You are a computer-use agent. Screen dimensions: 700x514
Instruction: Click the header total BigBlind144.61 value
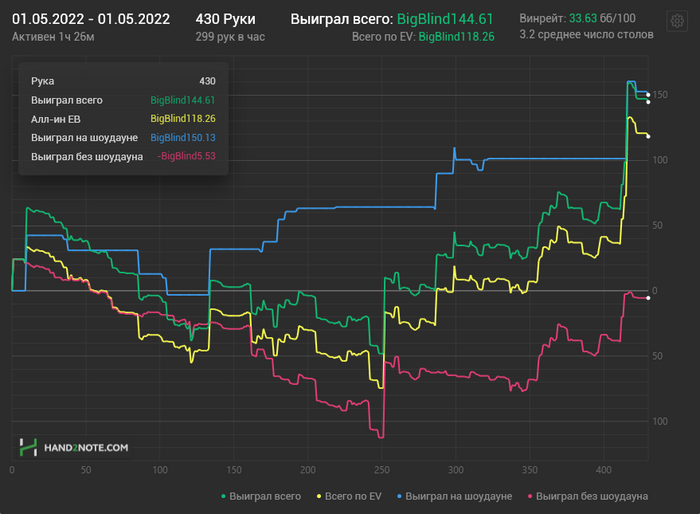coord(445,19)
